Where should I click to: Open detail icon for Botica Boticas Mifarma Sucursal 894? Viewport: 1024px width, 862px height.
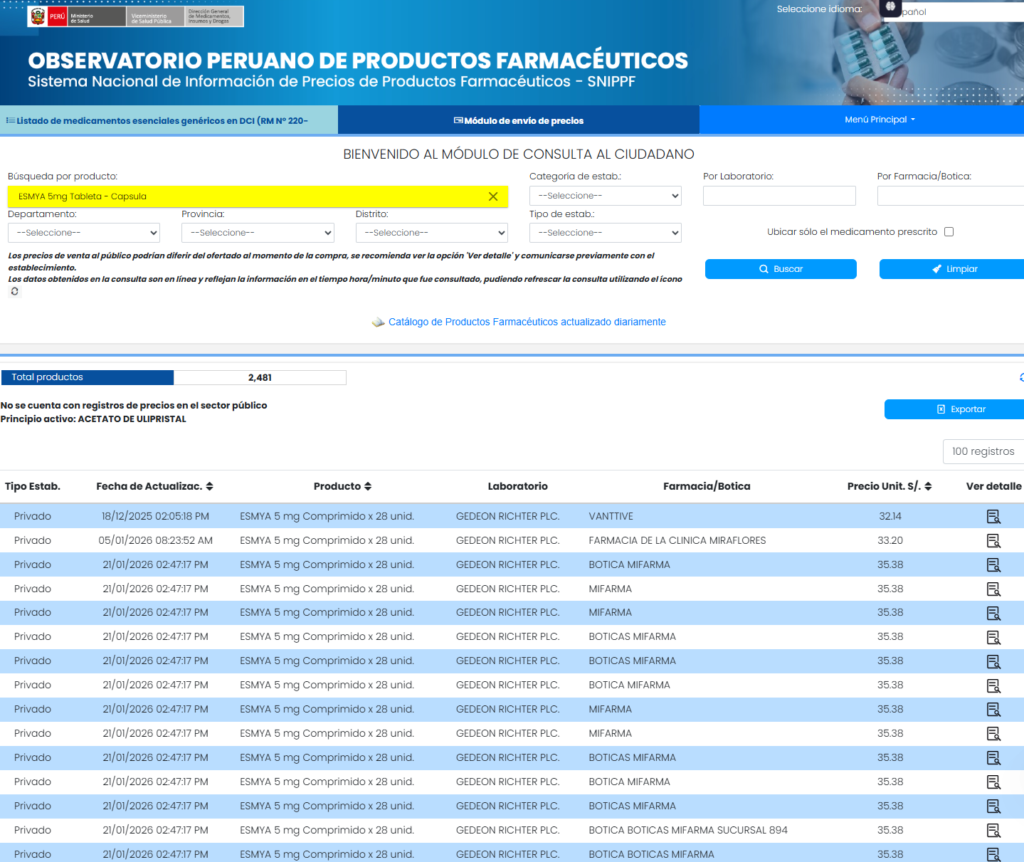[x=993, y=830]
